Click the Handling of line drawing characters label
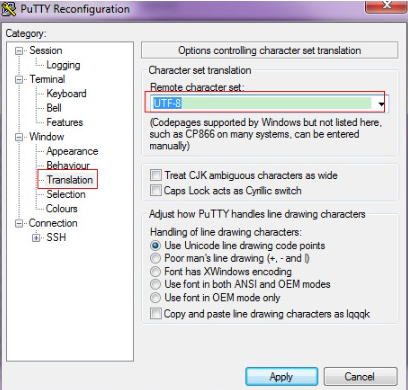The width and height of the screenshot is (408, 390). (226, 232)
